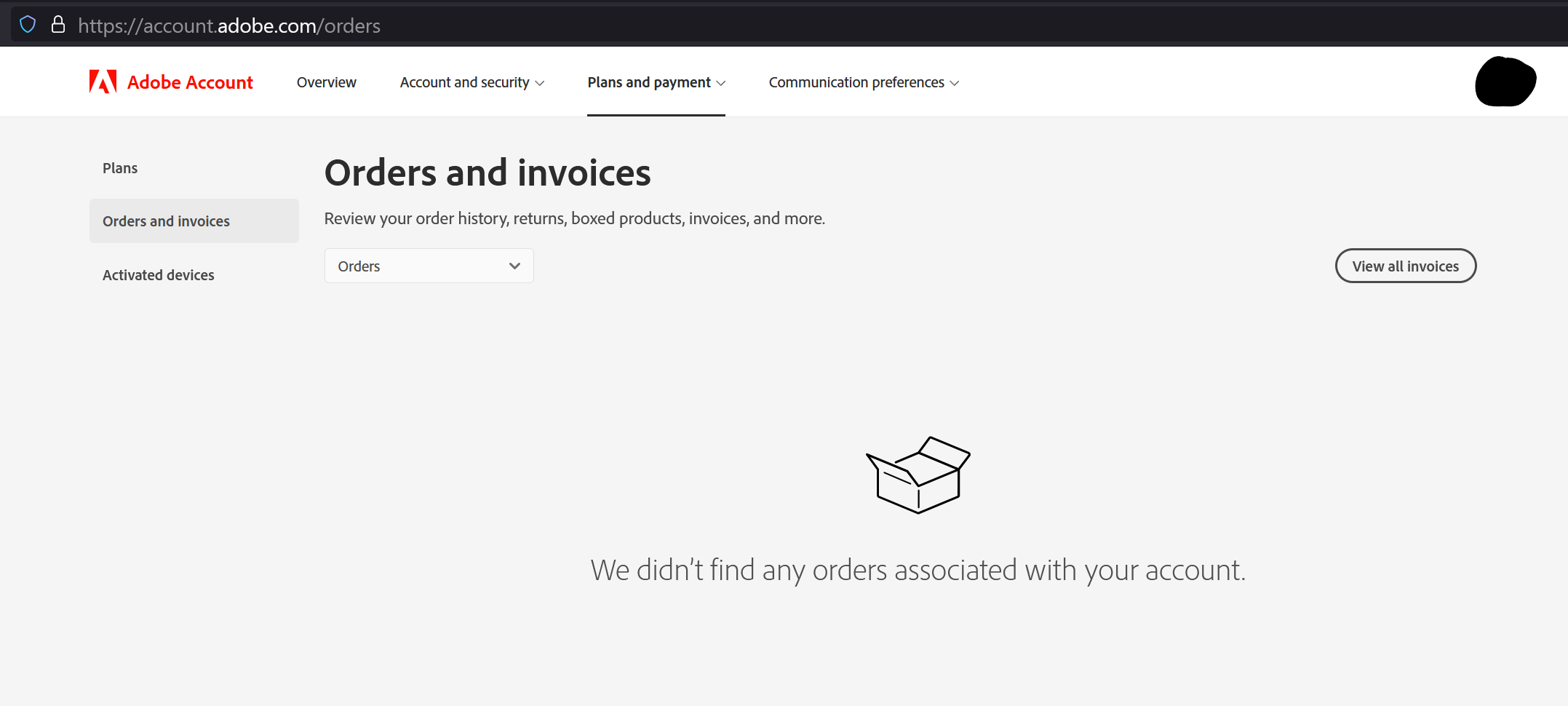Click the highlighted Plans and payment nav item
1568x706 pixels.
649,82
